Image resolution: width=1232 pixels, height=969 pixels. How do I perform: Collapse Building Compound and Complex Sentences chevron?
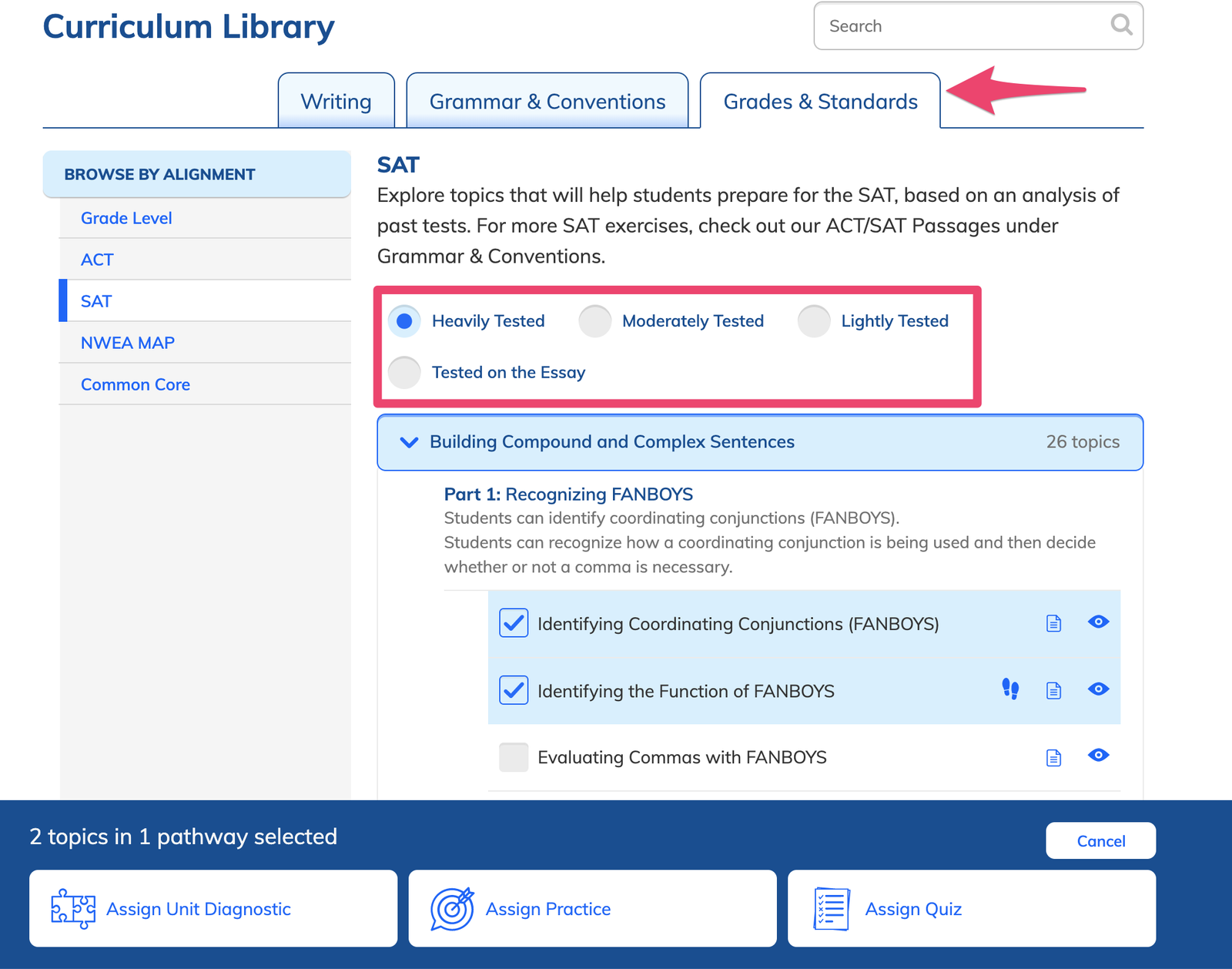410,442
